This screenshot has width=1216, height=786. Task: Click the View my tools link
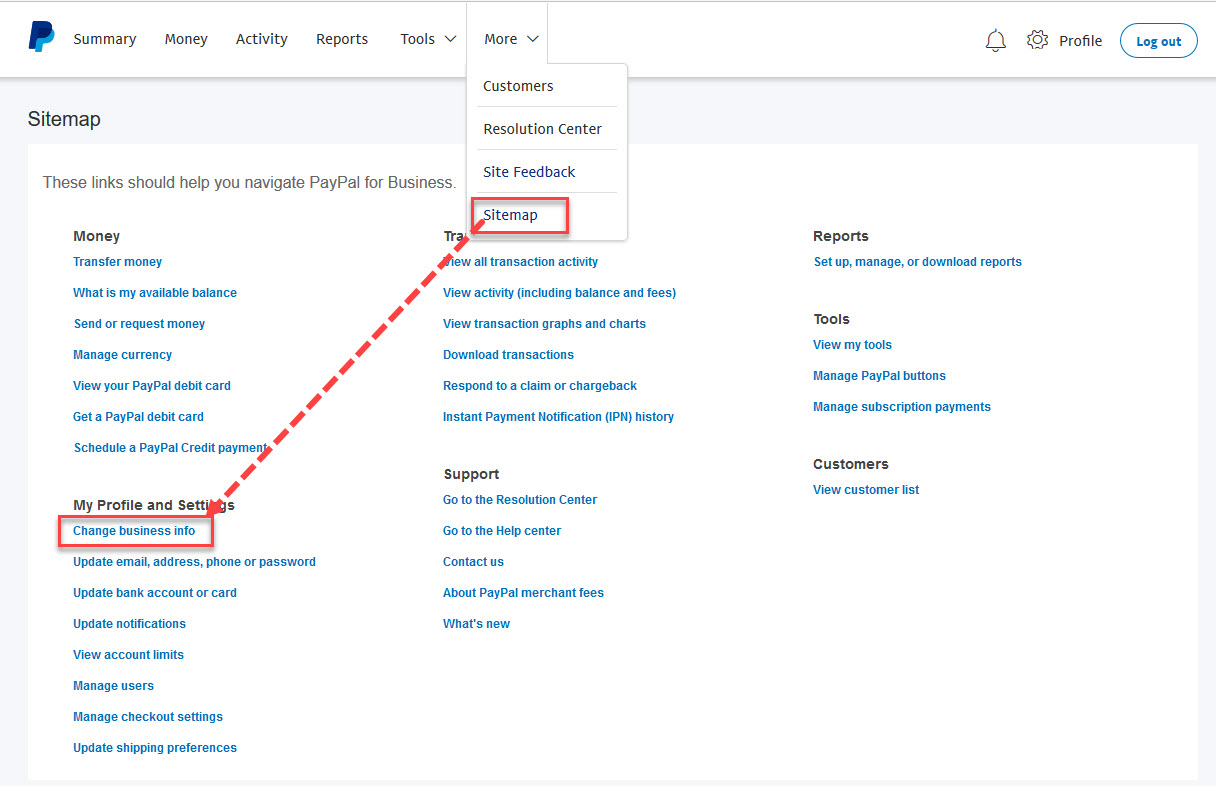852,345
